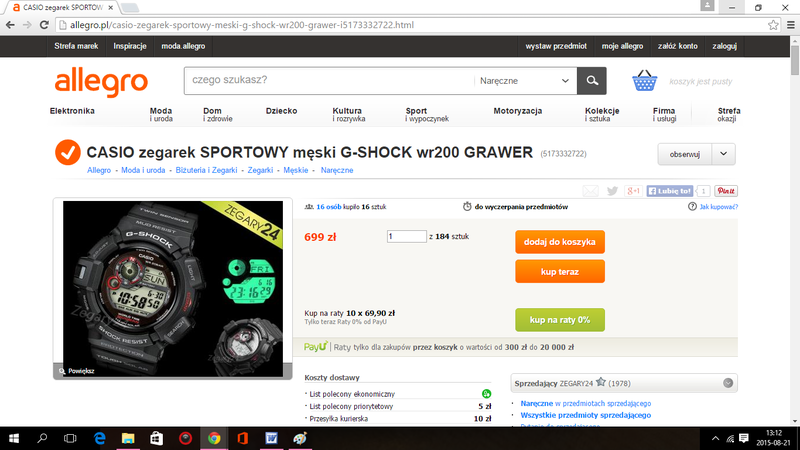
Task: Open the shopping basket icon
Action: tap(644, 81)
